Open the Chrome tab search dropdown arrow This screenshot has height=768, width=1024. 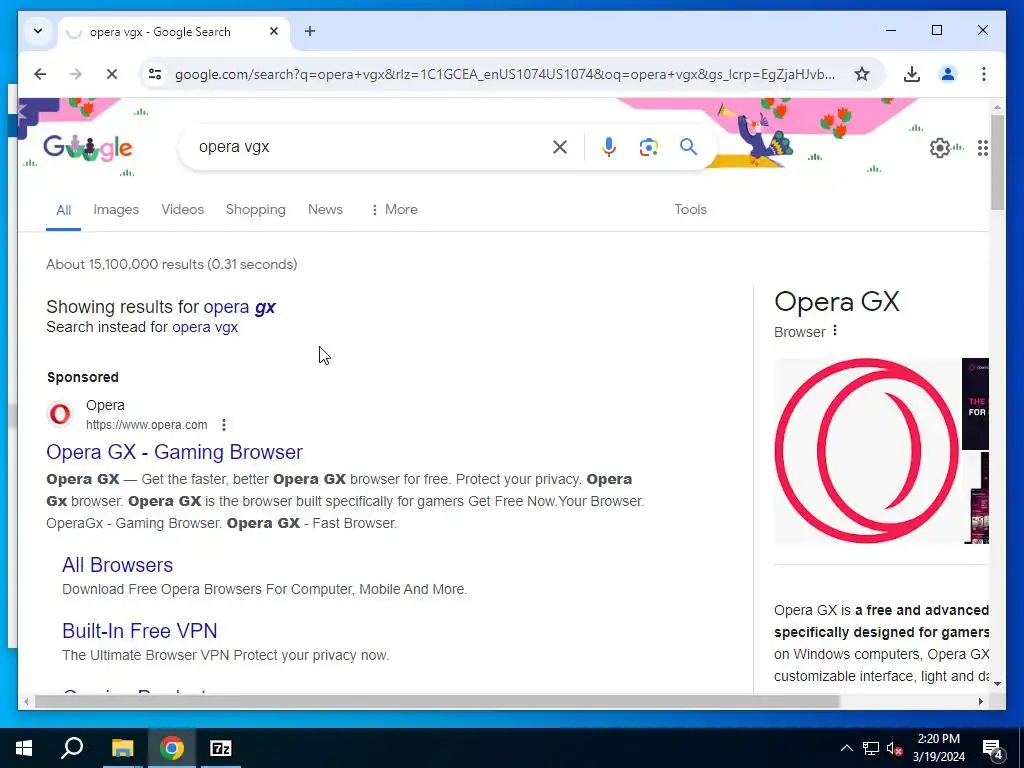tap(38, 31)
